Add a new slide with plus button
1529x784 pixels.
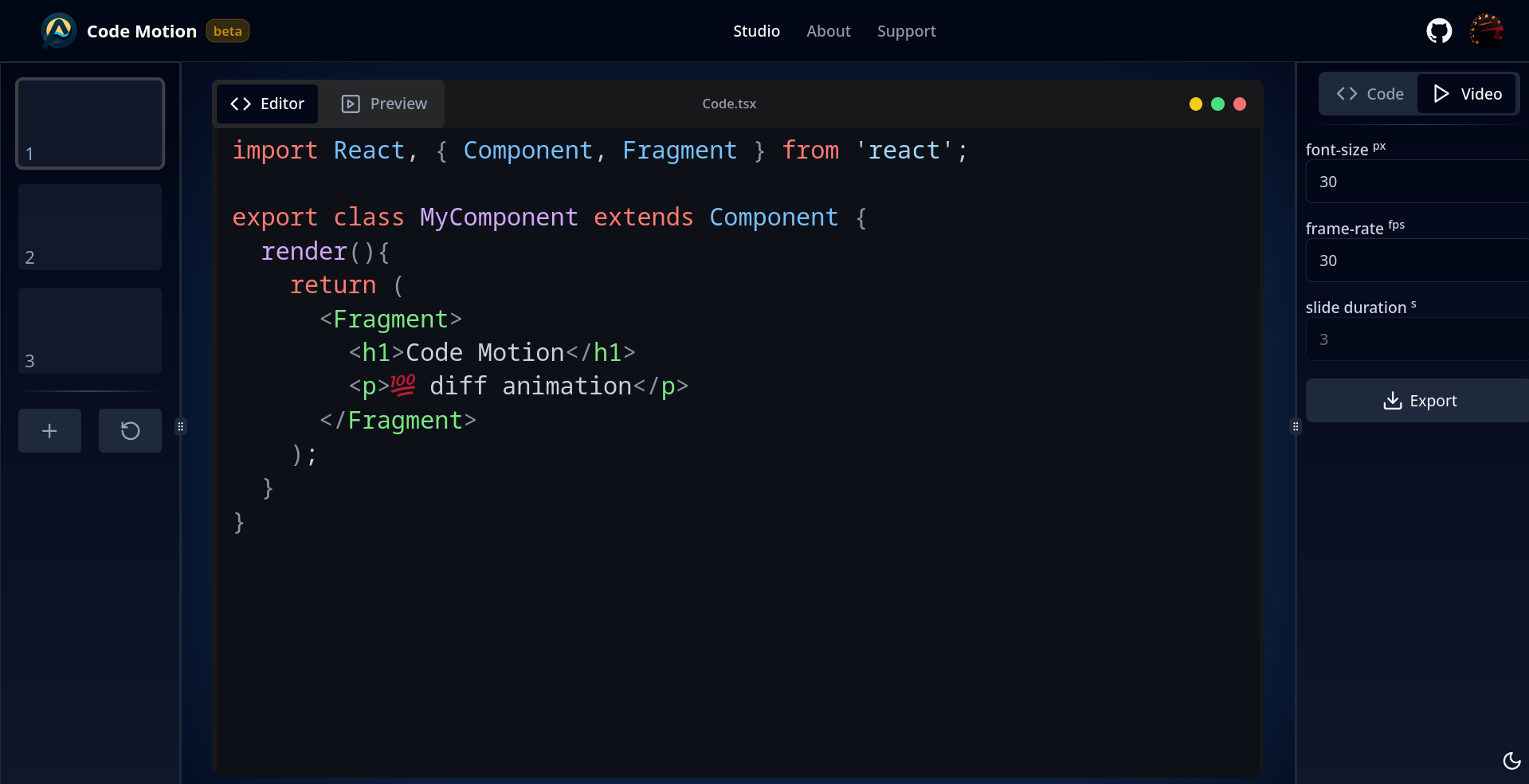click(49, 431)
